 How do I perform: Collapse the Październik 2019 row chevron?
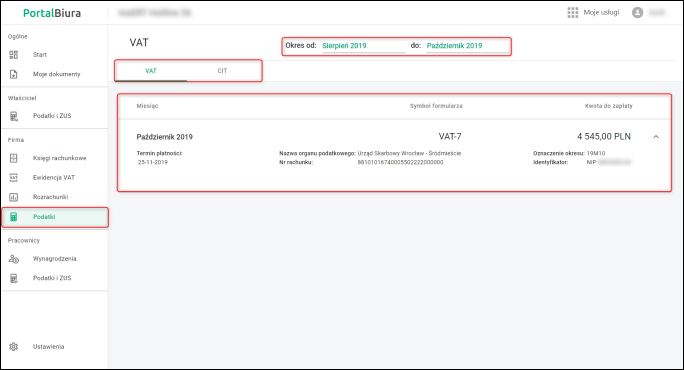[x=656, y=137]
